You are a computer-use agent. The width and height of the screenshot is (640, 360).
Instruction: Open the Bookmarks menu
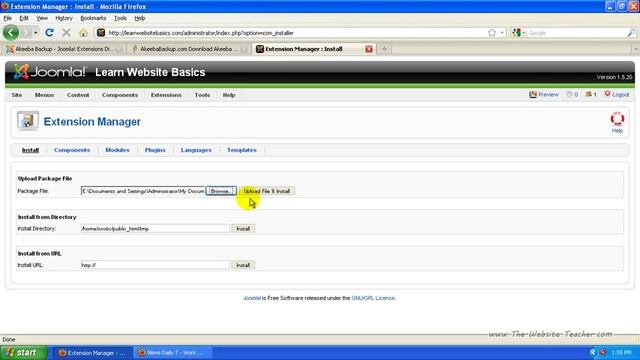pos(93,18)
